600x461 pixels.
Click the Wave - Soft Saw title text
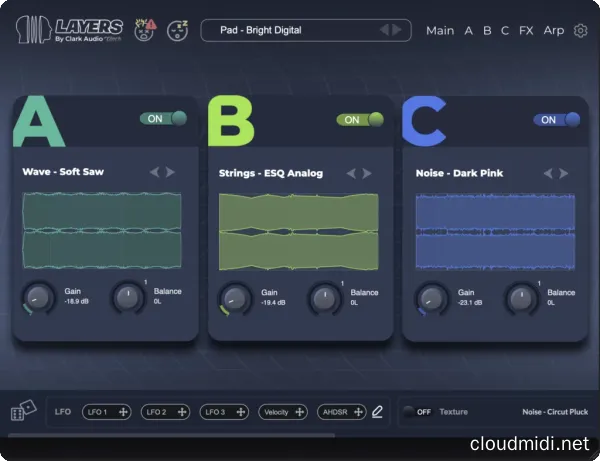point(63,172)
